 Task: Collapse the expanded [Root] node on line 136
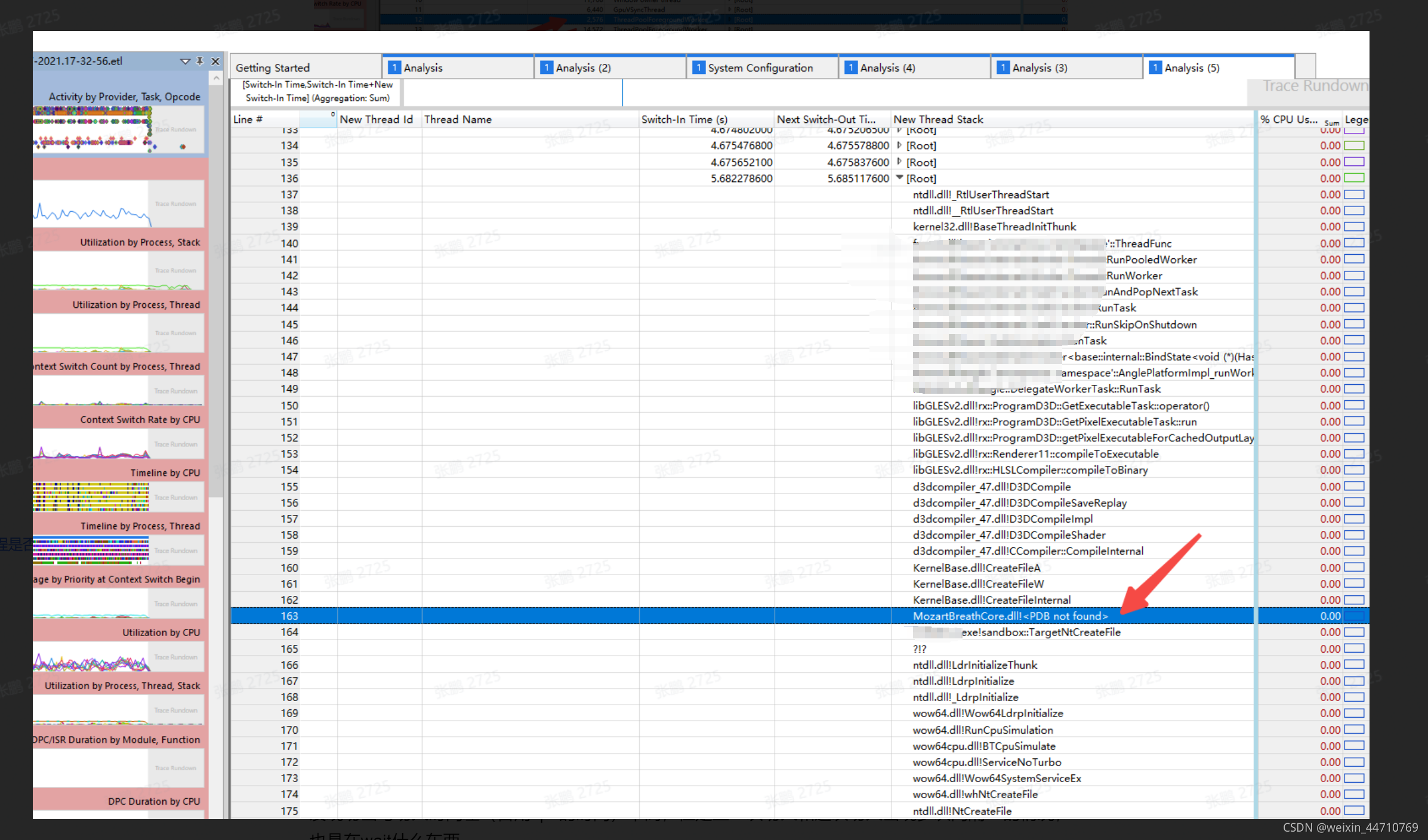coord(899,178)
